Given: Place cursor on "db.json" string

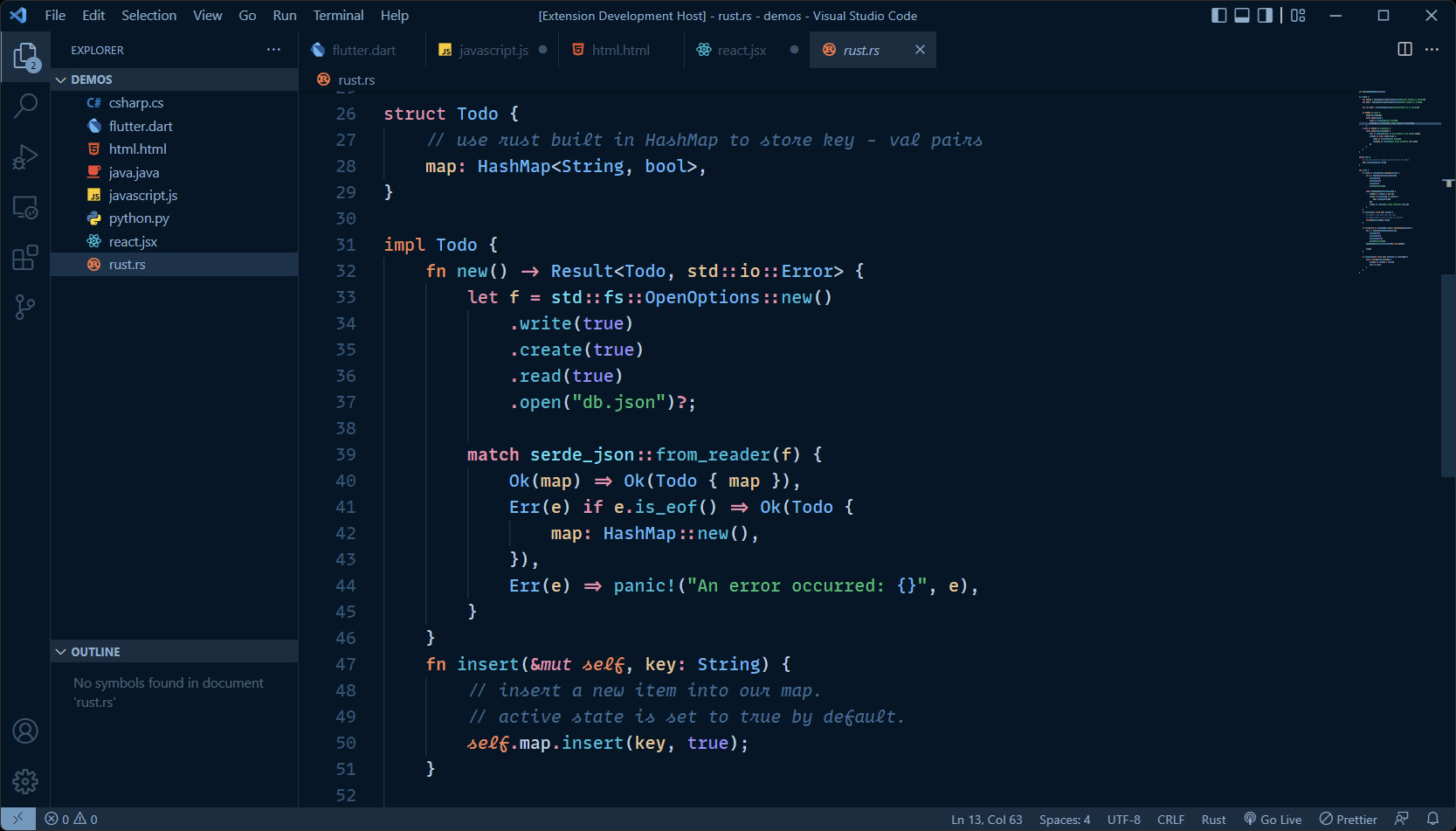Looking at the screenshot, I should click(x=618, y=402).
